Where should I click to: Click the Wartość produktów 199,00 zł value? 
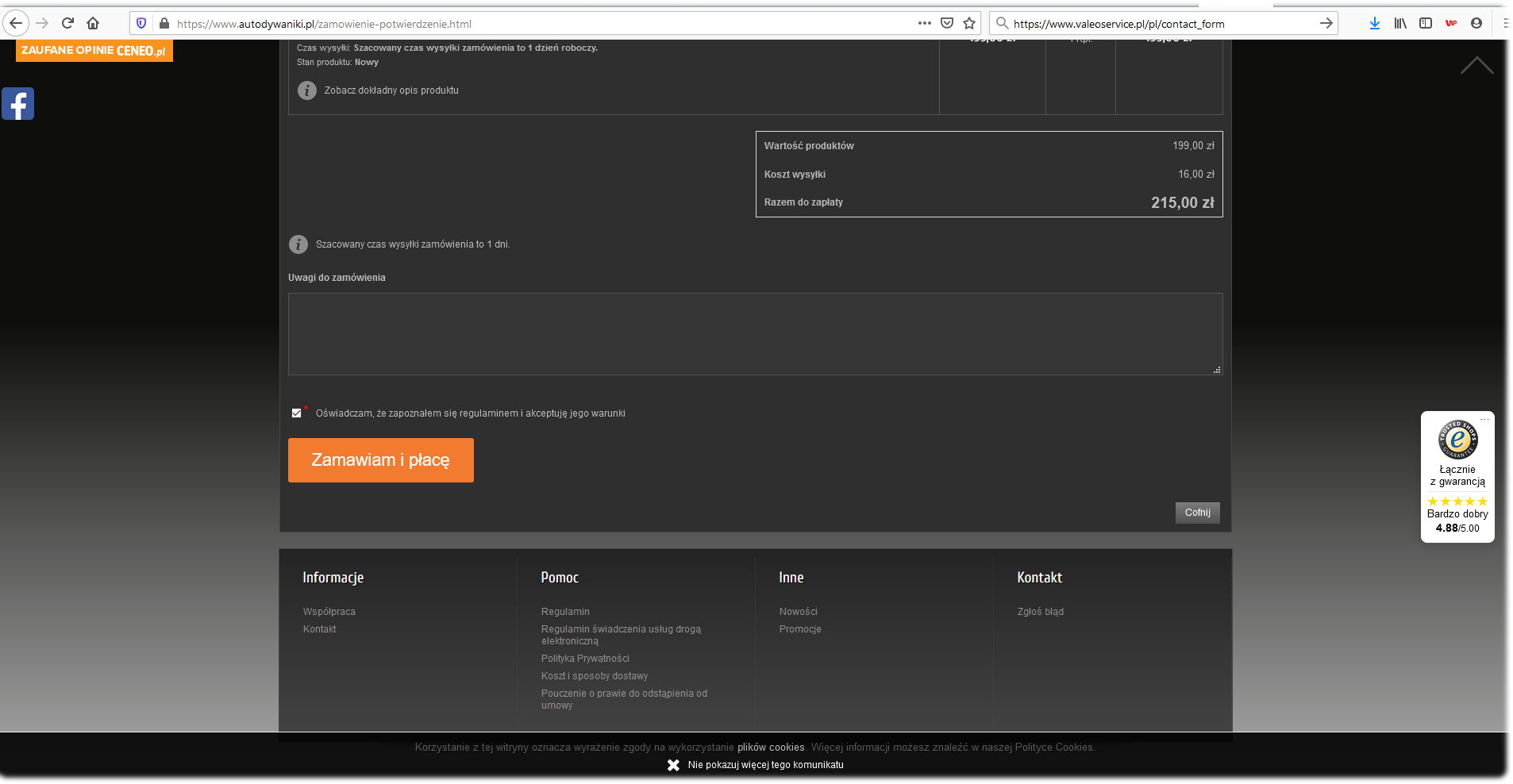1194,146
